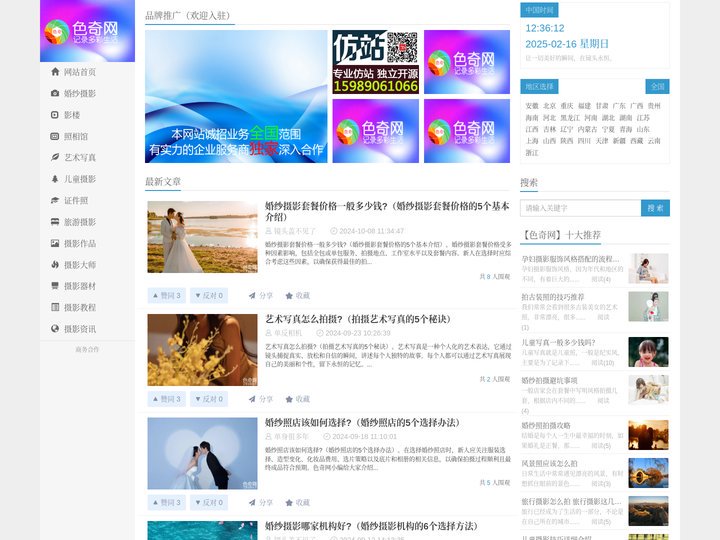Click the 收藏 star for 婚纱照店该如何选择
This screenshot has width=720, height=540.
coord(298,503)
